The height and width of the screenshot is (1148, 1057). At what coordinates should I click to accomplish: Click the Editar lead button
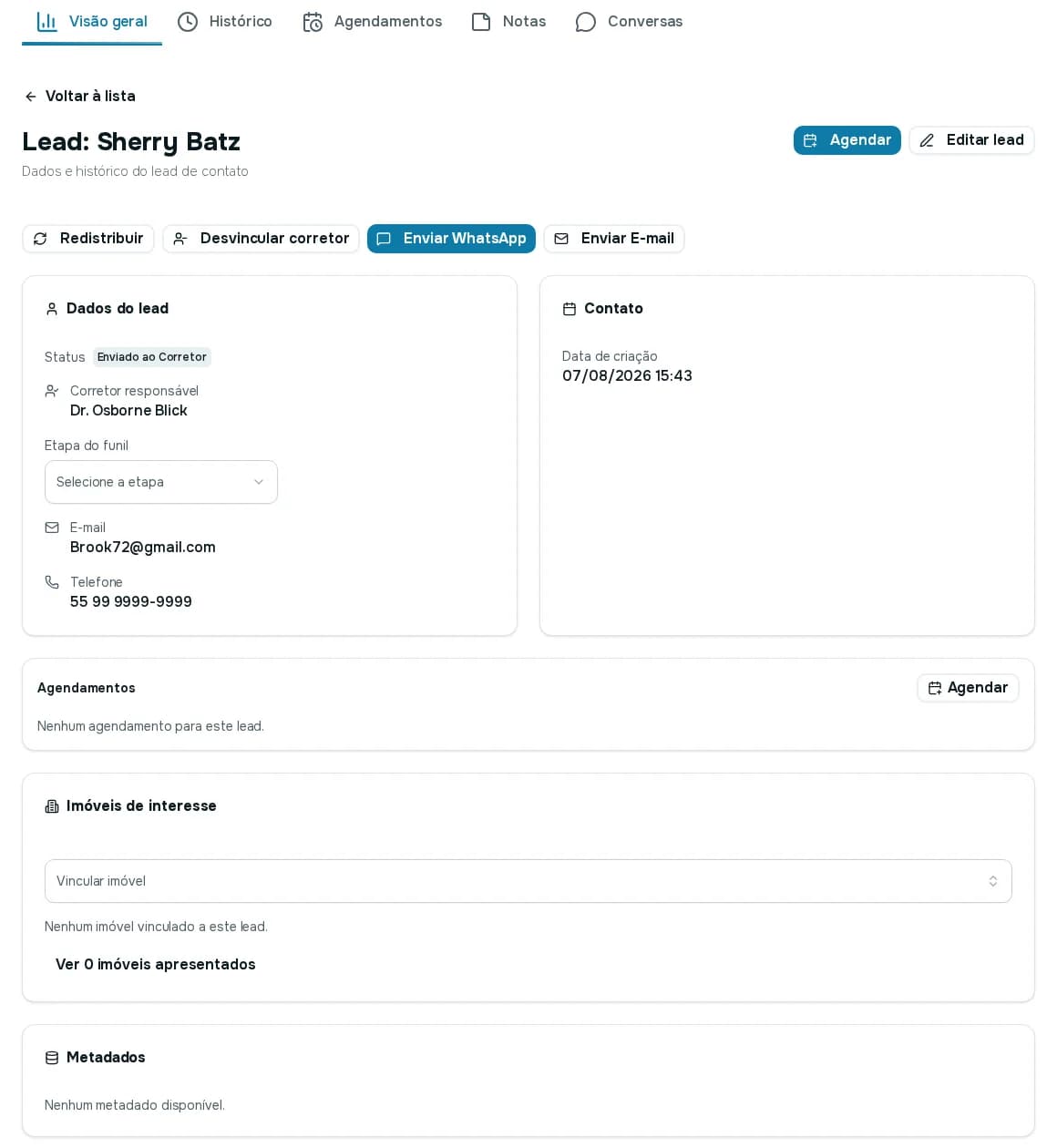point(971,140)
